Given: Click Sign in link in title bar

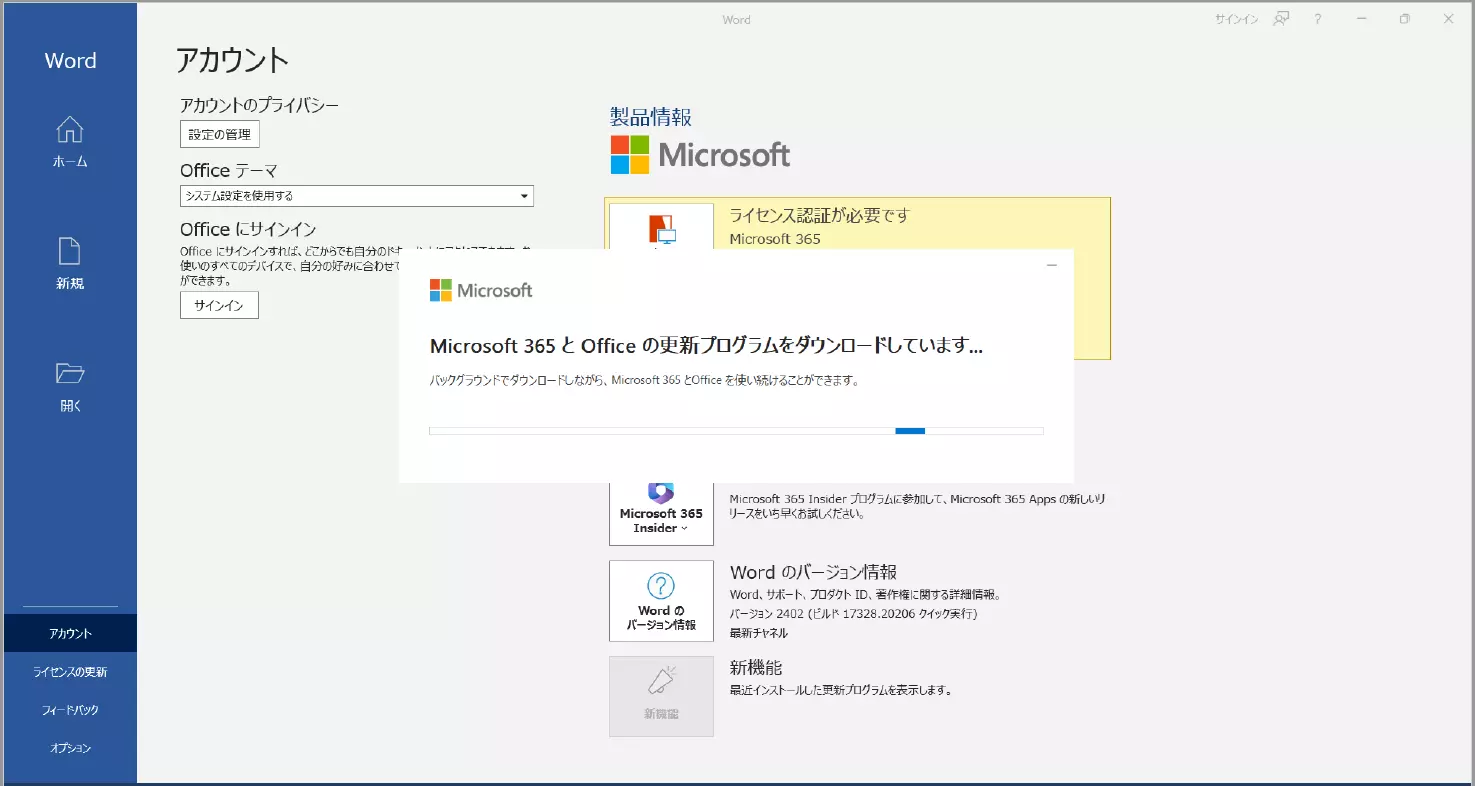Looking at the screenshot, I should tap(1236, 19).
